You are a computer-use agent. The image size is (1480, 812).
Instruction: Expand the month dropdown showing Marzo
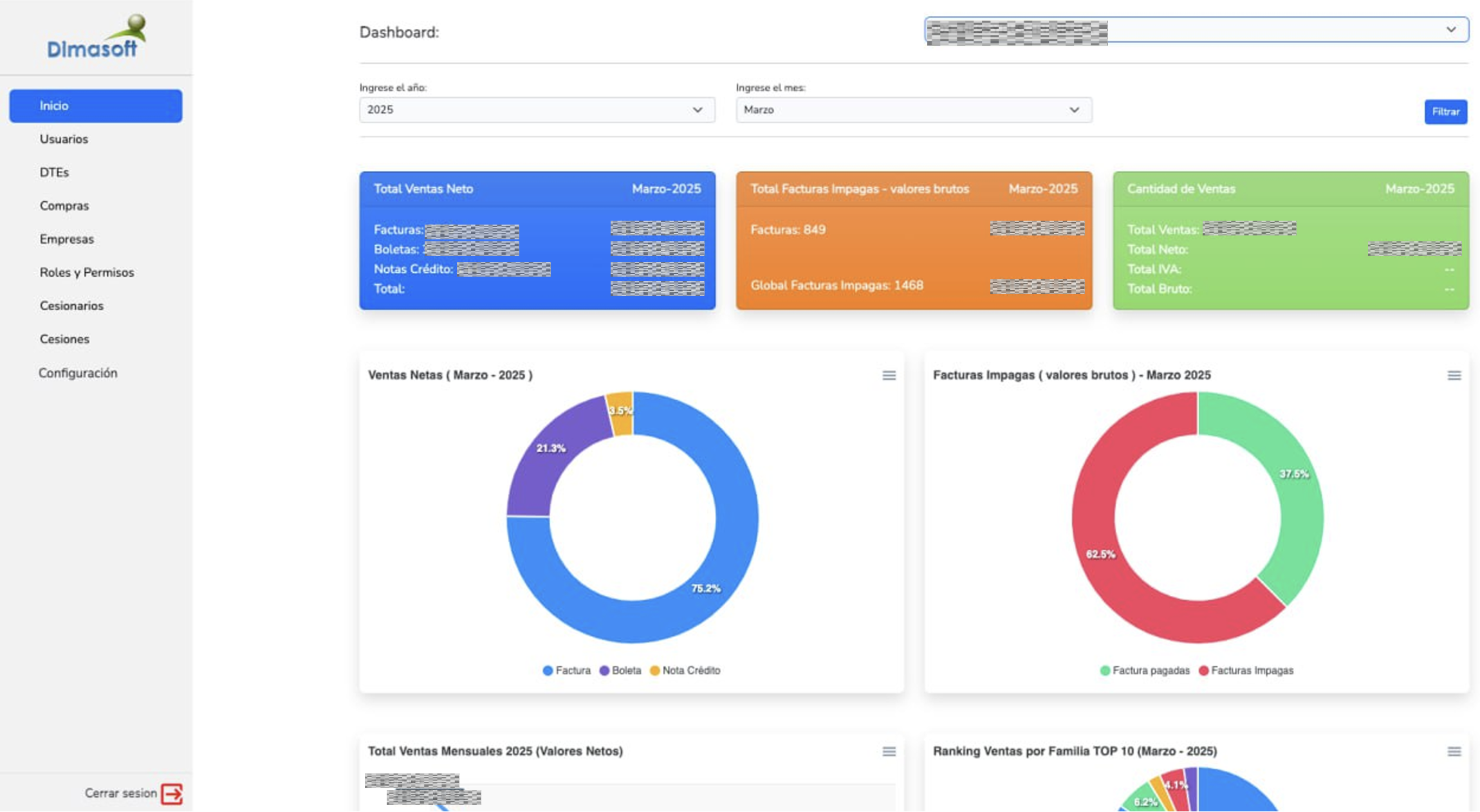point(913,110)
